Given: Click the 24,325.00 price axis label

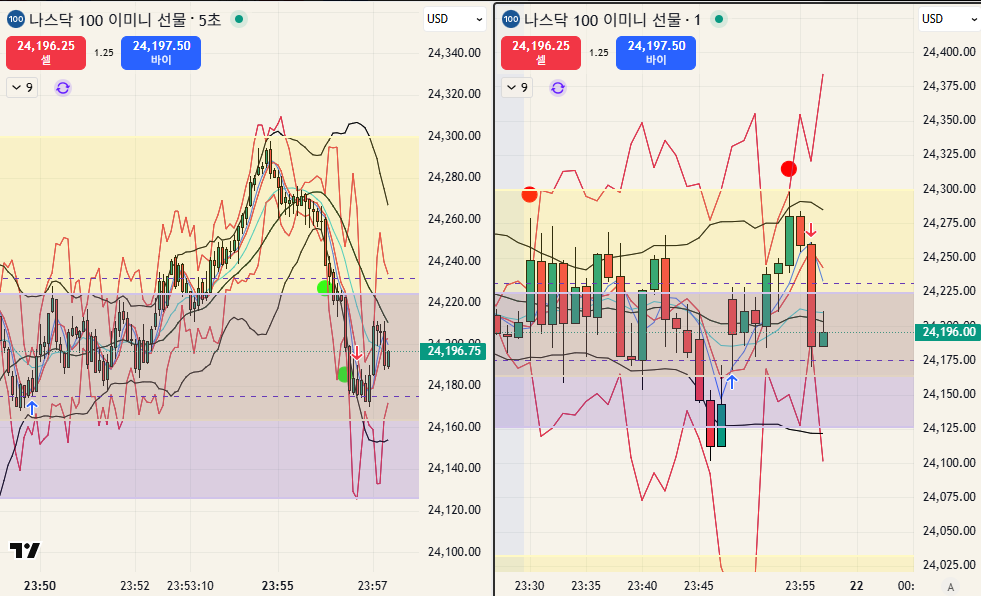Looking at the screenshot, I should [949, 154].
